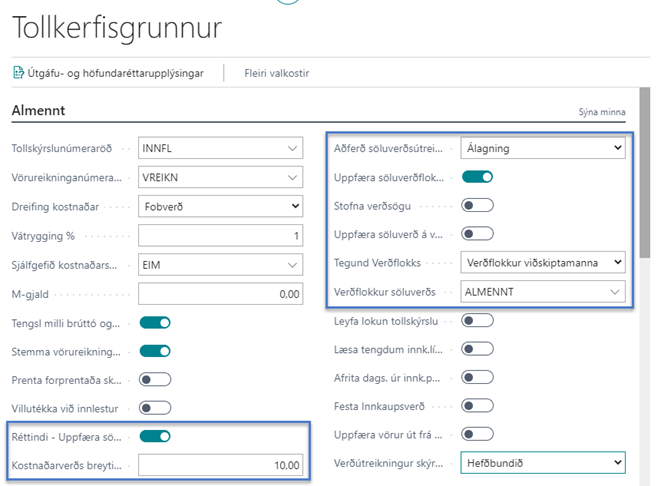Viewport: 661px width, 486px height.
Task: Expand the Tollskýrslunúmeraröð dropdown
Action: [x=292, y=149]
